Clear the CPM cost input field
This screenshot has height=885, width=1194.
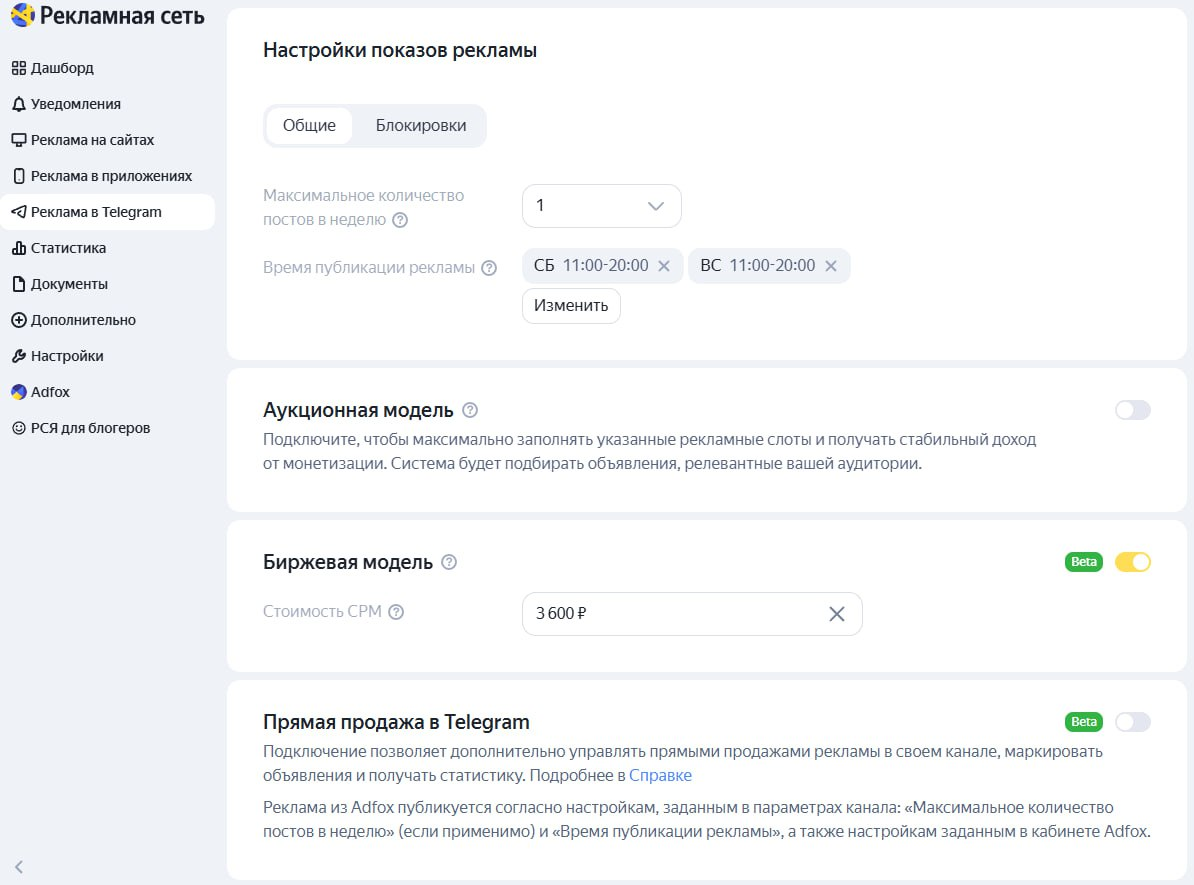click(837, 614)
